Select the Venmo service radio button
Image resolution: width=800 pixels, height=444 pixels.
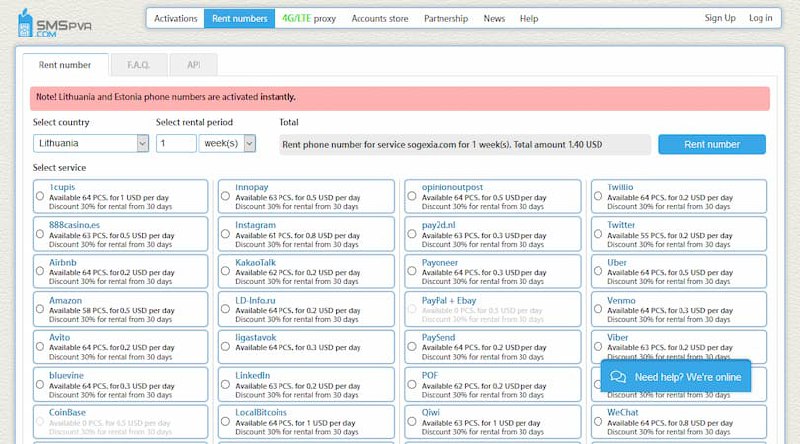pos(597,309)
